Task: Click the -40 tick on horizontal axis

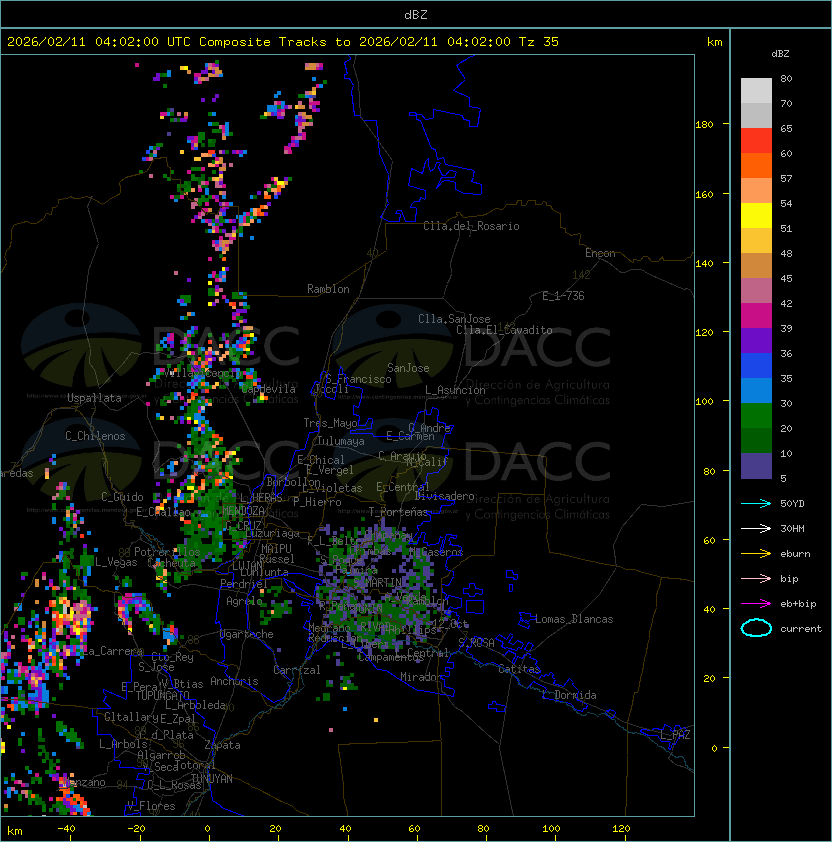Action: click(66, 829)
